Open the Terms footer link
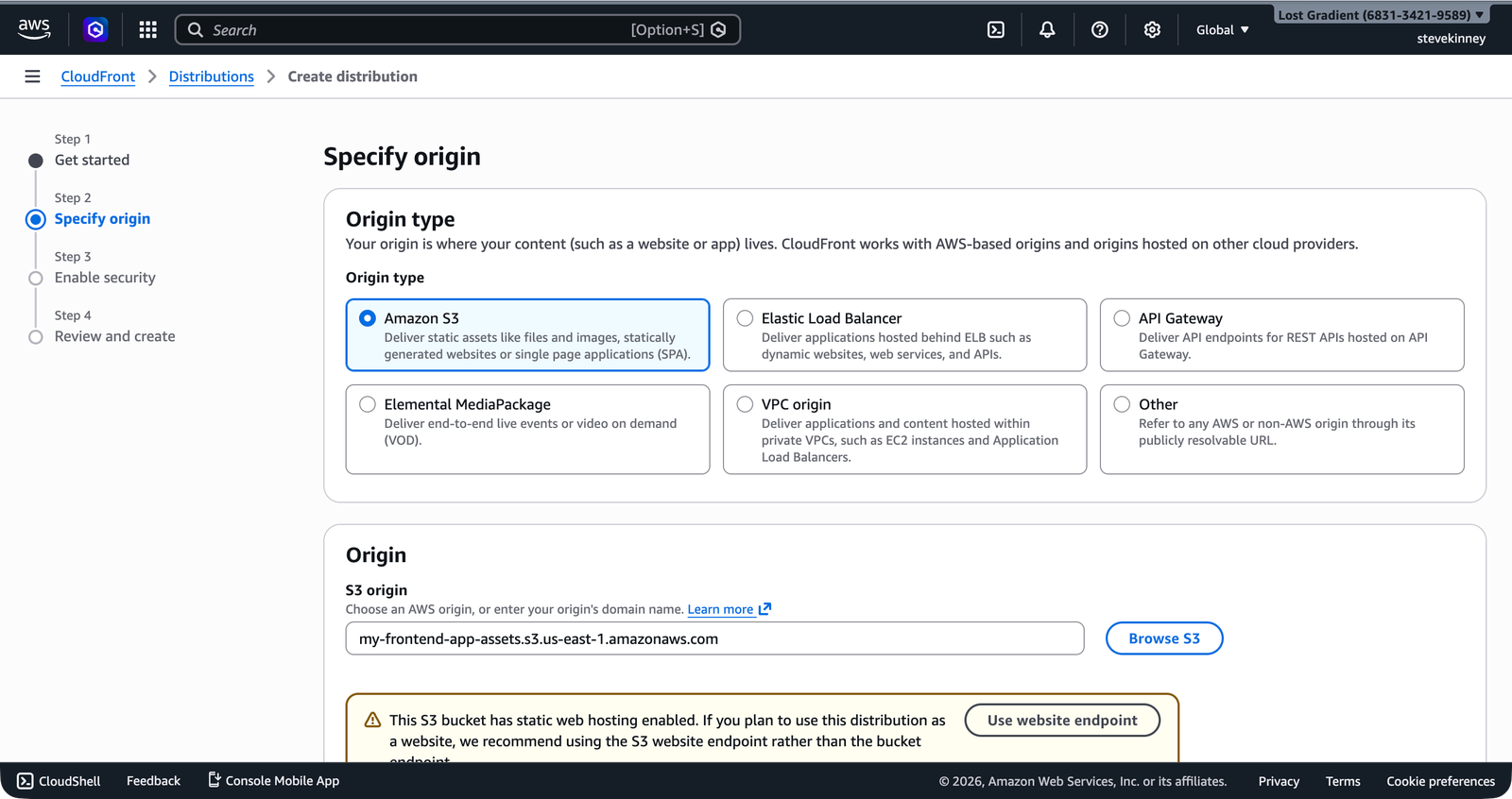Viewport: 1512px width, 799px height. (x=1343, y=781)
